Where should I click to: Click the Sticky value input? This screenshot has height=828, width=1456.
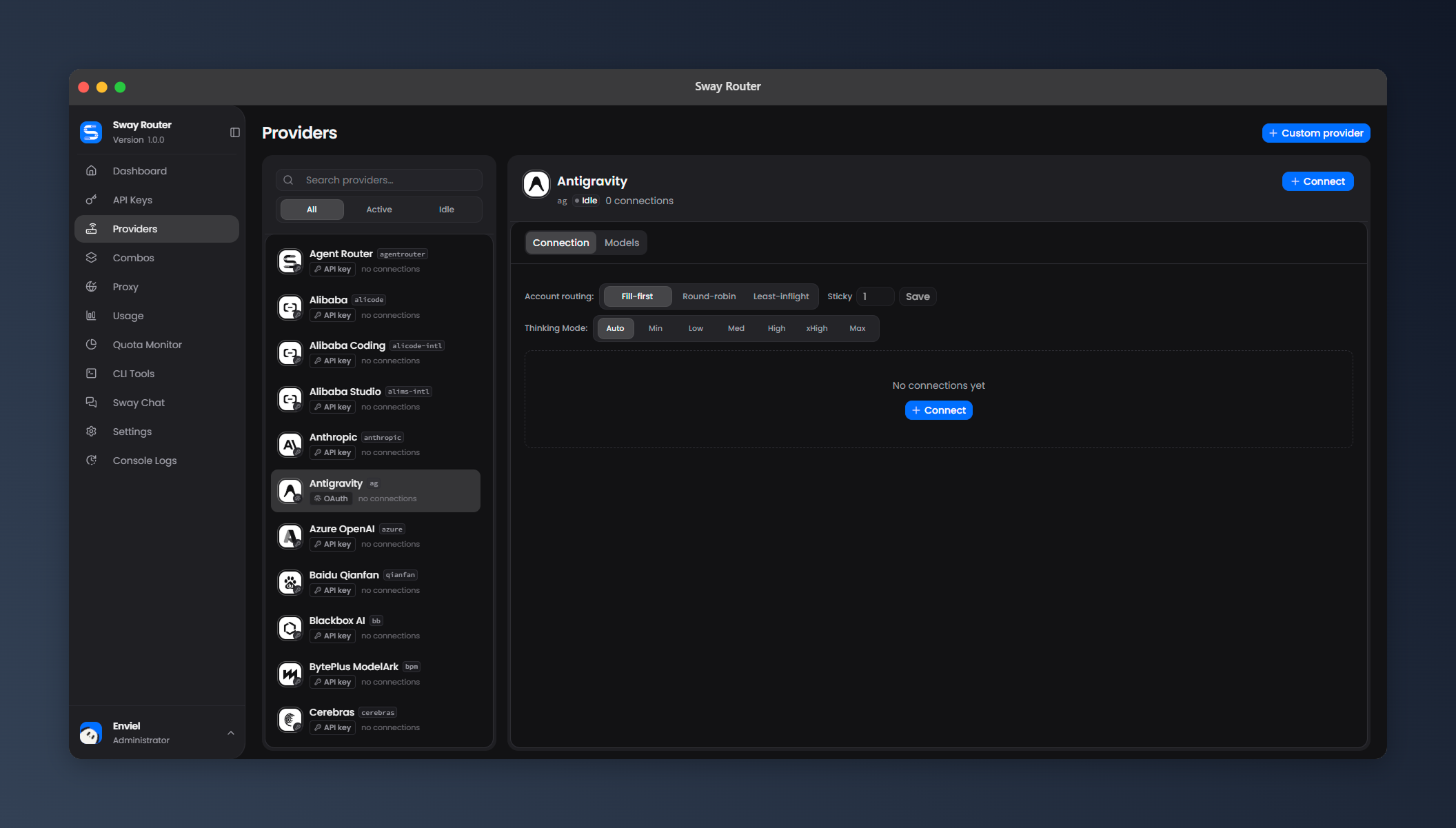pyautogui.click(x=876, y=296)
